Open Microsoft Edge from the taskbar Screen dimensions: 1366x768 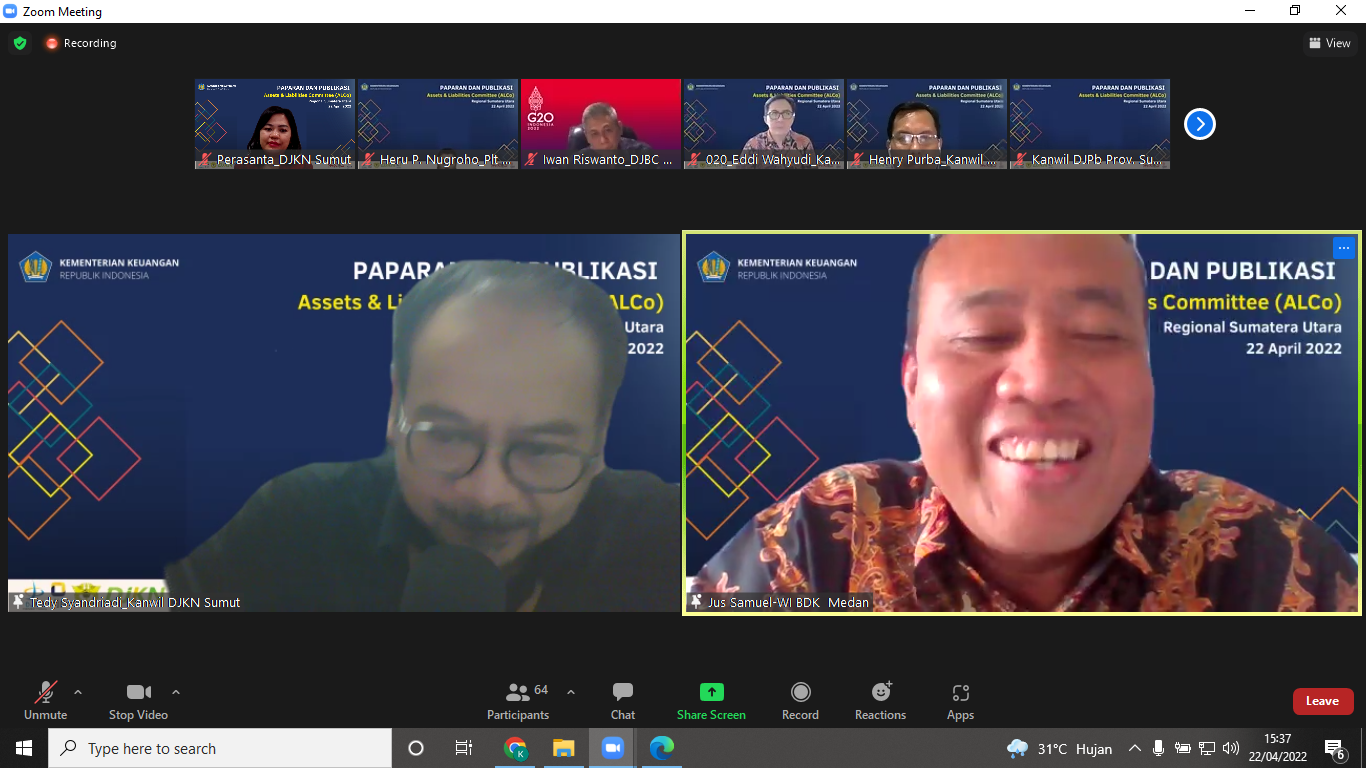click(x=661, y=748)
